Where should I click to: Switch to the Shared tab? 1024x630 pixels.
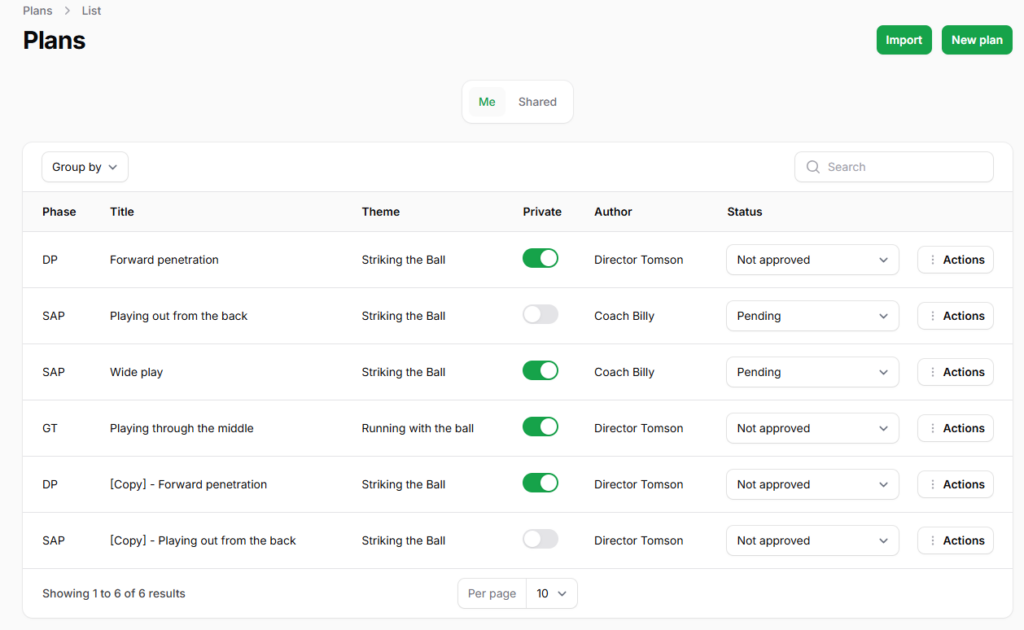coord(537,102)
